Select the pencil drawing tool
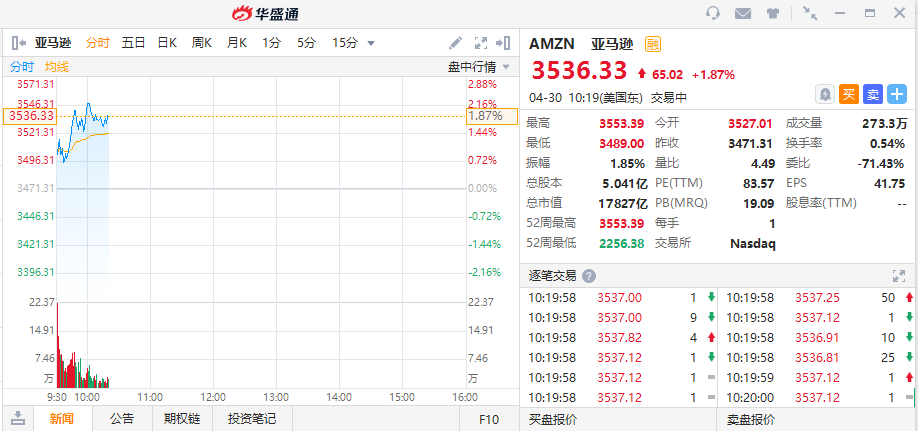918x431 pixels. [x=455, y=43]
